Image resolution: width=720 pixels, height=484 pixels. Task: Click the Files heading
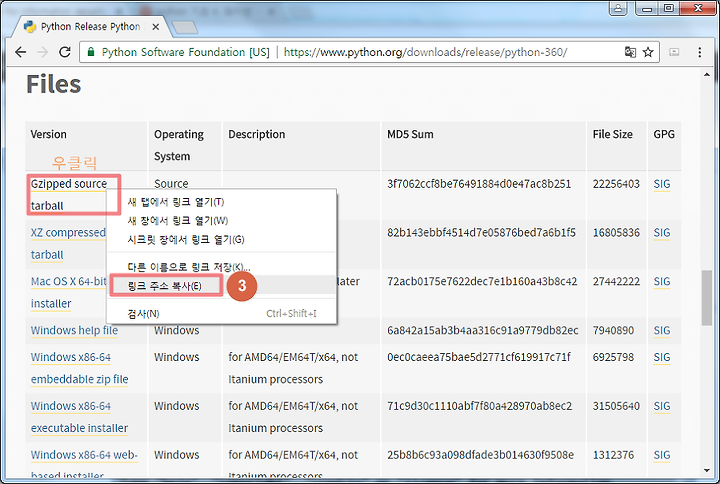54,84
